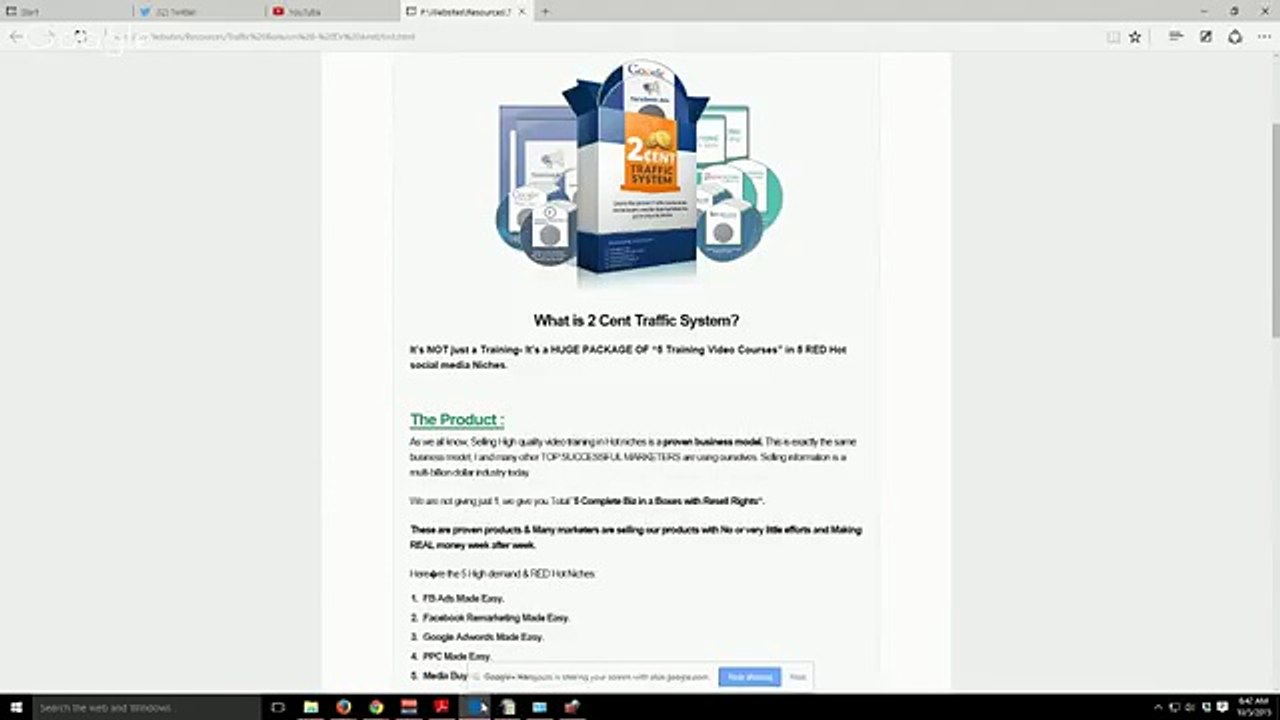Click 'PPC Made Easy.' list item
Screen dimensions: 1280x720
456,657
